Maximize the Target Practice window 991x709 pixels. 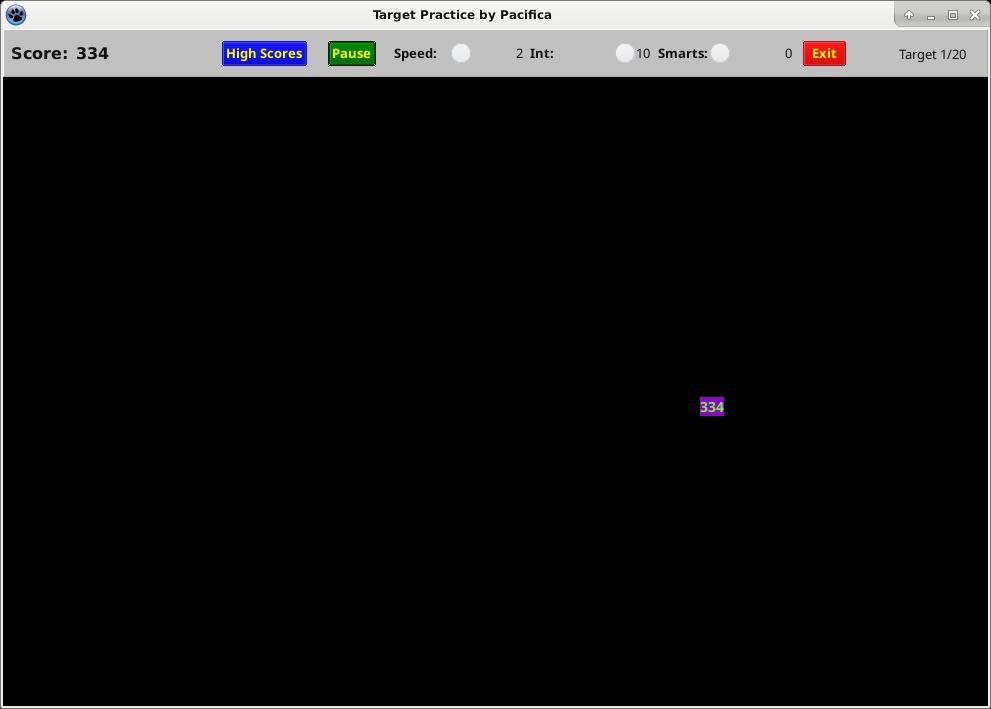click(953, 15)
